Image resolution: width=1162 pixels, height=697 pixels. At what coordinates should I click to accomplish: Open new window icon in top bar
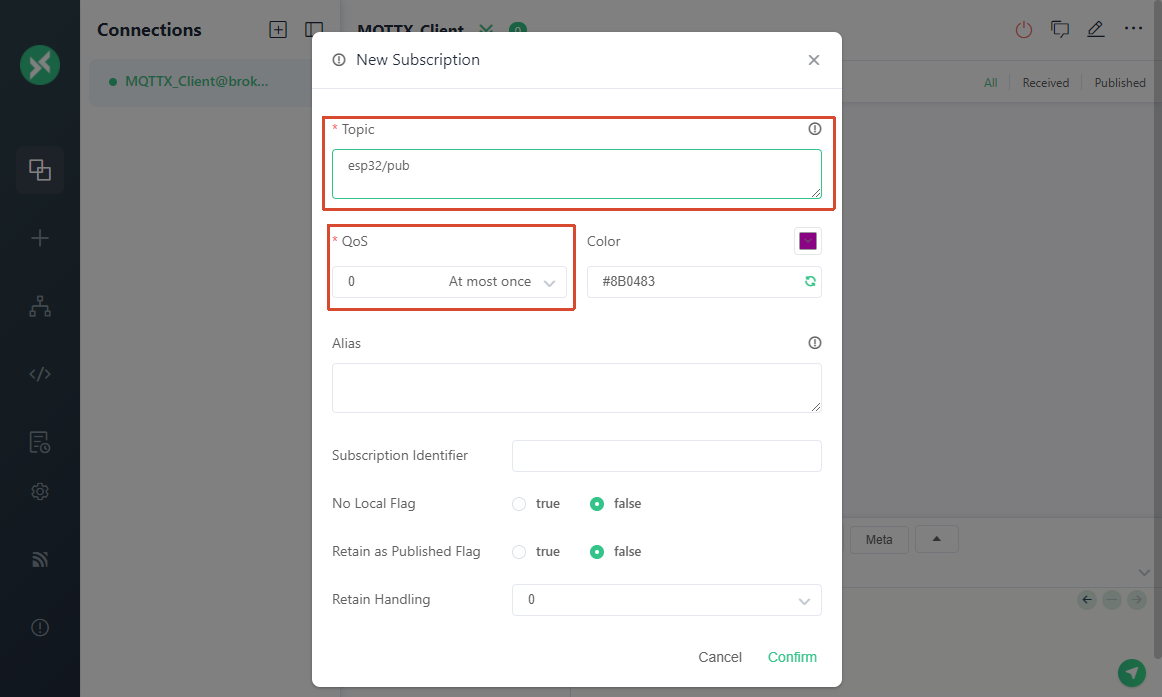[1060, 30]
